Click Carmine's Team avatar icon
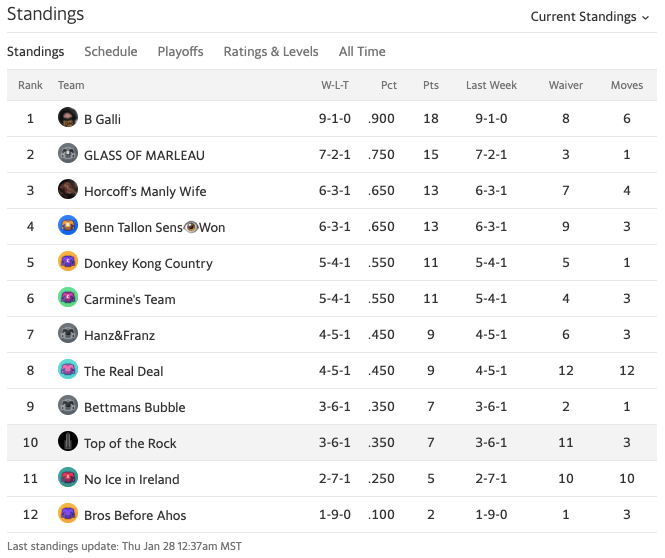This screenshot has height=558, width=665. [68, 298]
